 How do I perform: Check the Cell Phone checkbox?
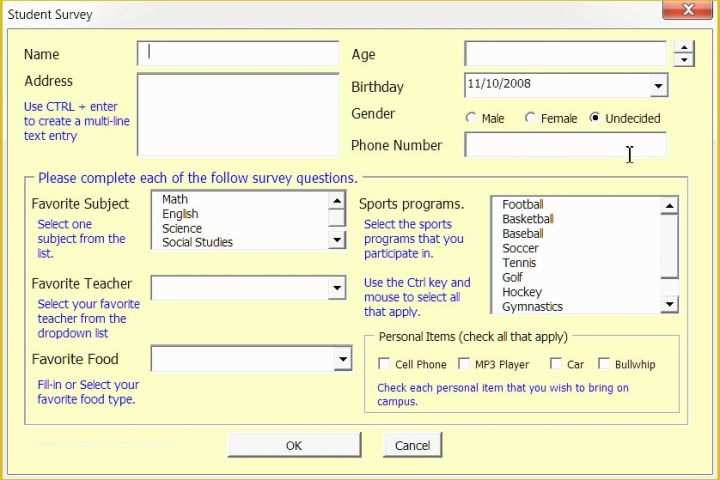384,363
